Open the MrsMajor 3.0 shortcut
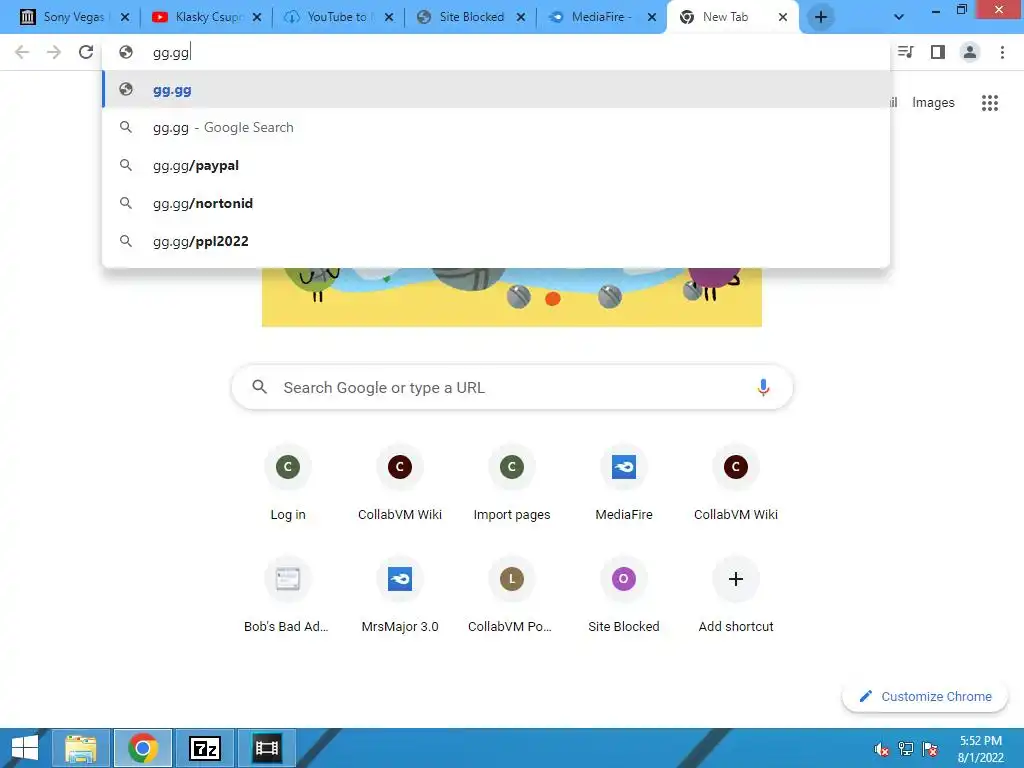Viewport: 1024px width, 768px height. point(400,595)
